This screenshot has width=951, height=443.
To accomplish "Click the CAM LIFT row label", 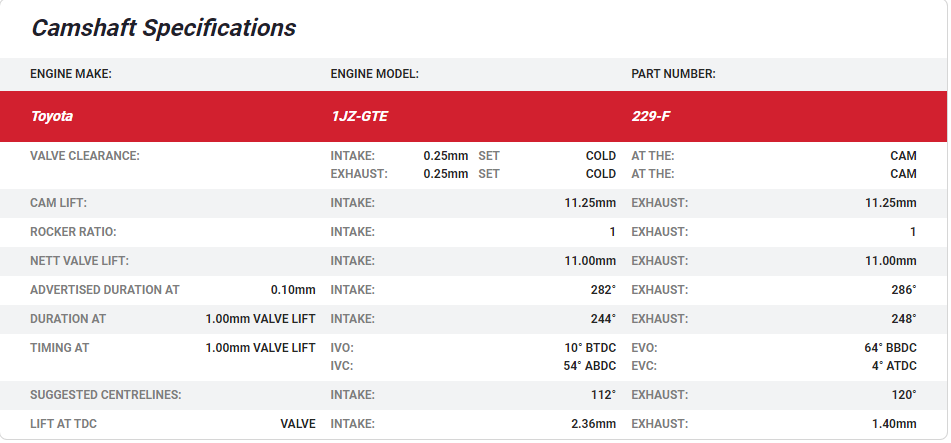I will coord(59,203).
